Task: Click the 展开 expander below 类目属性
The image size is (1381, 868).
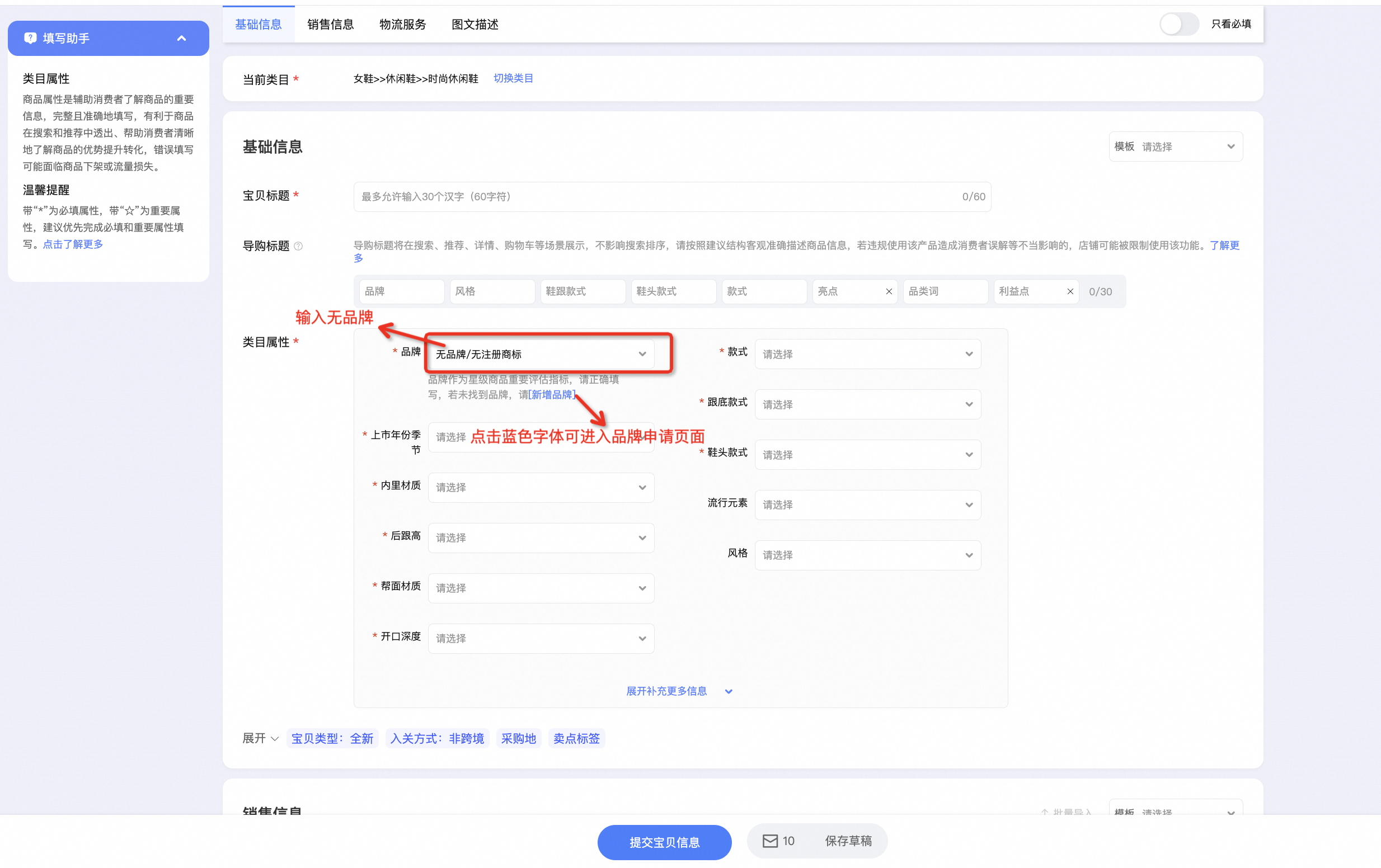Action: [260, 738]
